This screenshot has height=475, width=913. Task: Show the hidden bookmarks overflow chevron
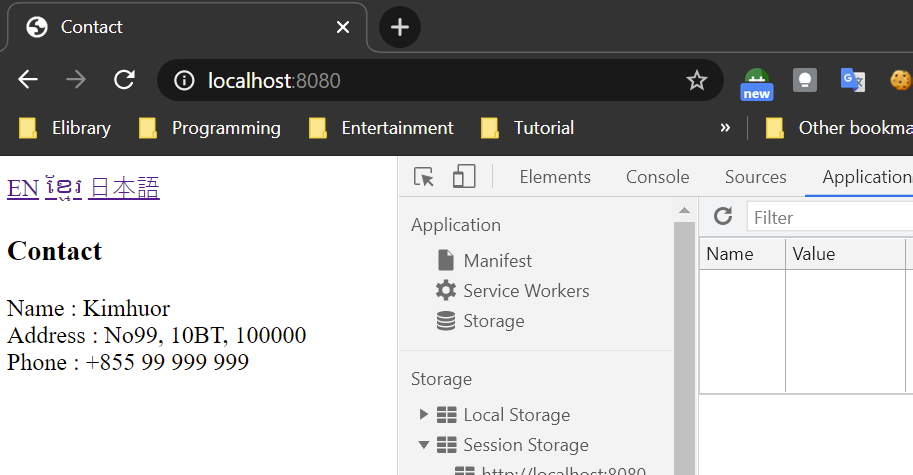click(x=725, y=128)
